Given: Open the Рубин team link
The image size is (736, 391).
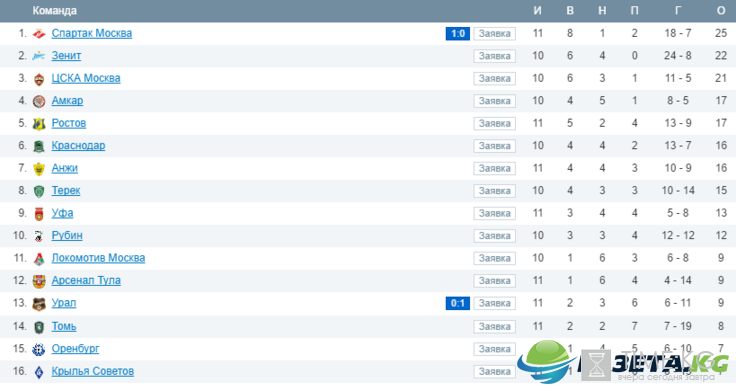Looking at the screenshot, I should [x=67, y=236].
